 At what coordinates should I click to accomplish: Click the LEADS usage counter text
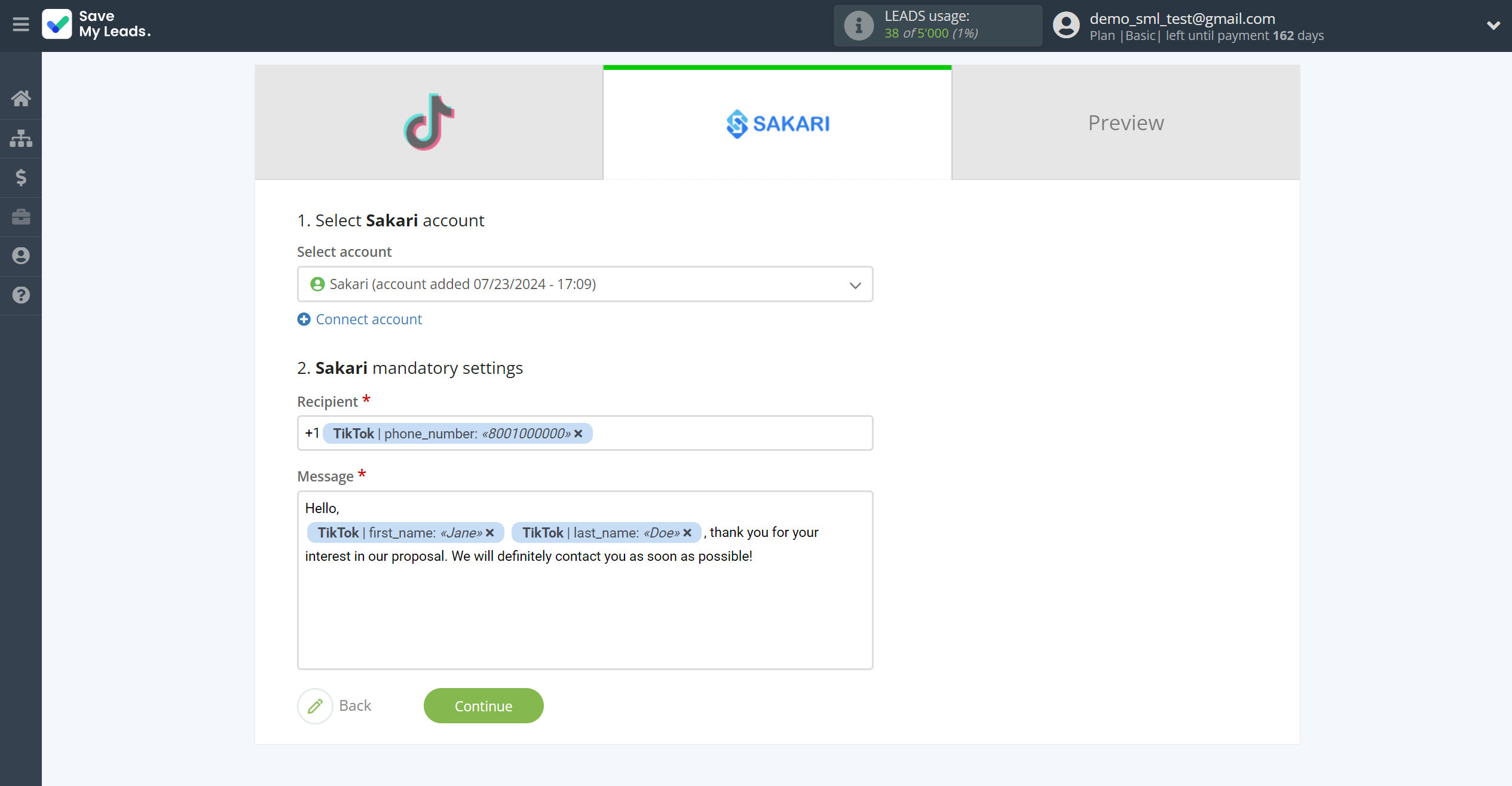pos(931,33)
